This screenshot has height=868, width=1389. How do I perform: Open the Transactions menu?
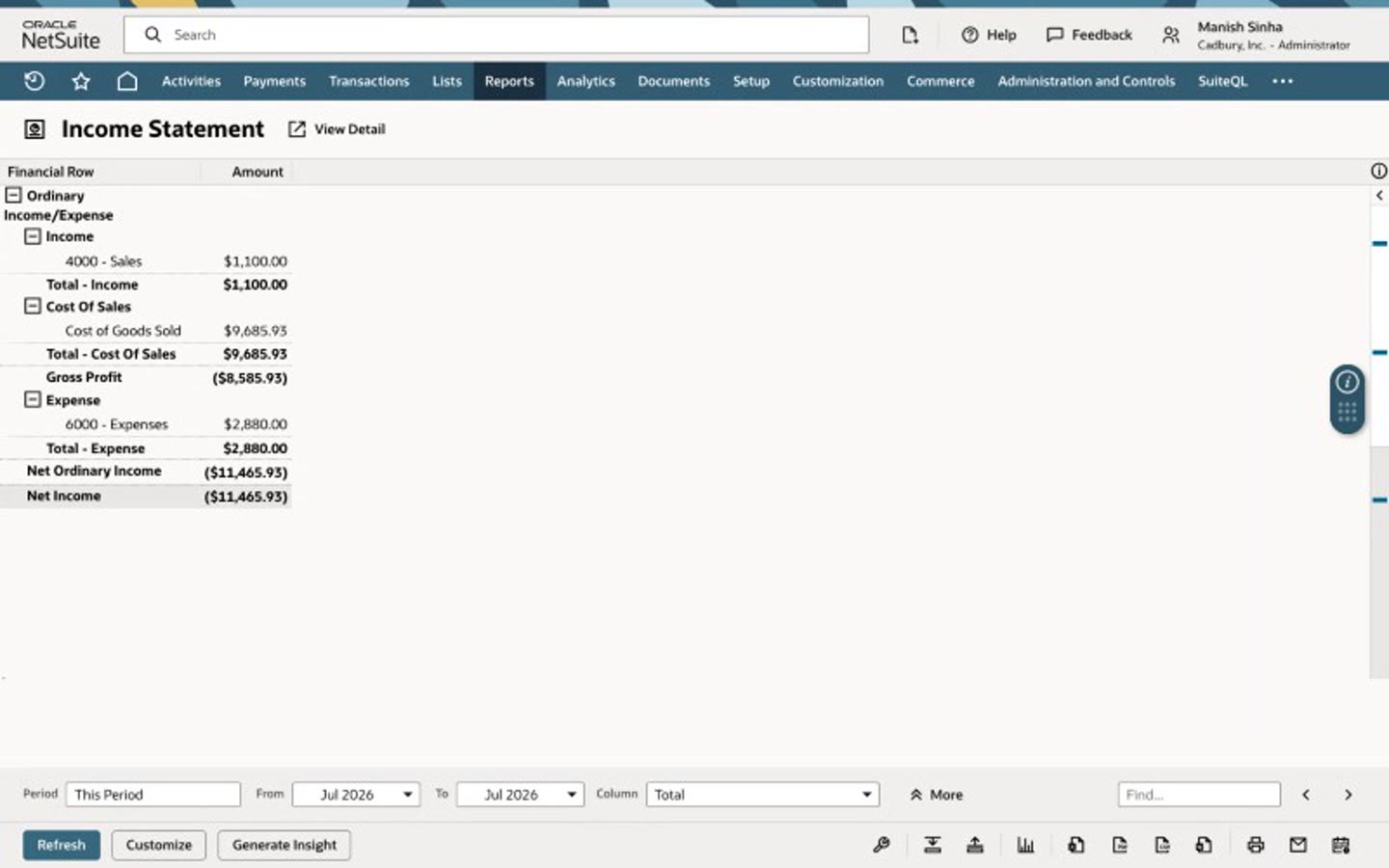coord(368,81)
